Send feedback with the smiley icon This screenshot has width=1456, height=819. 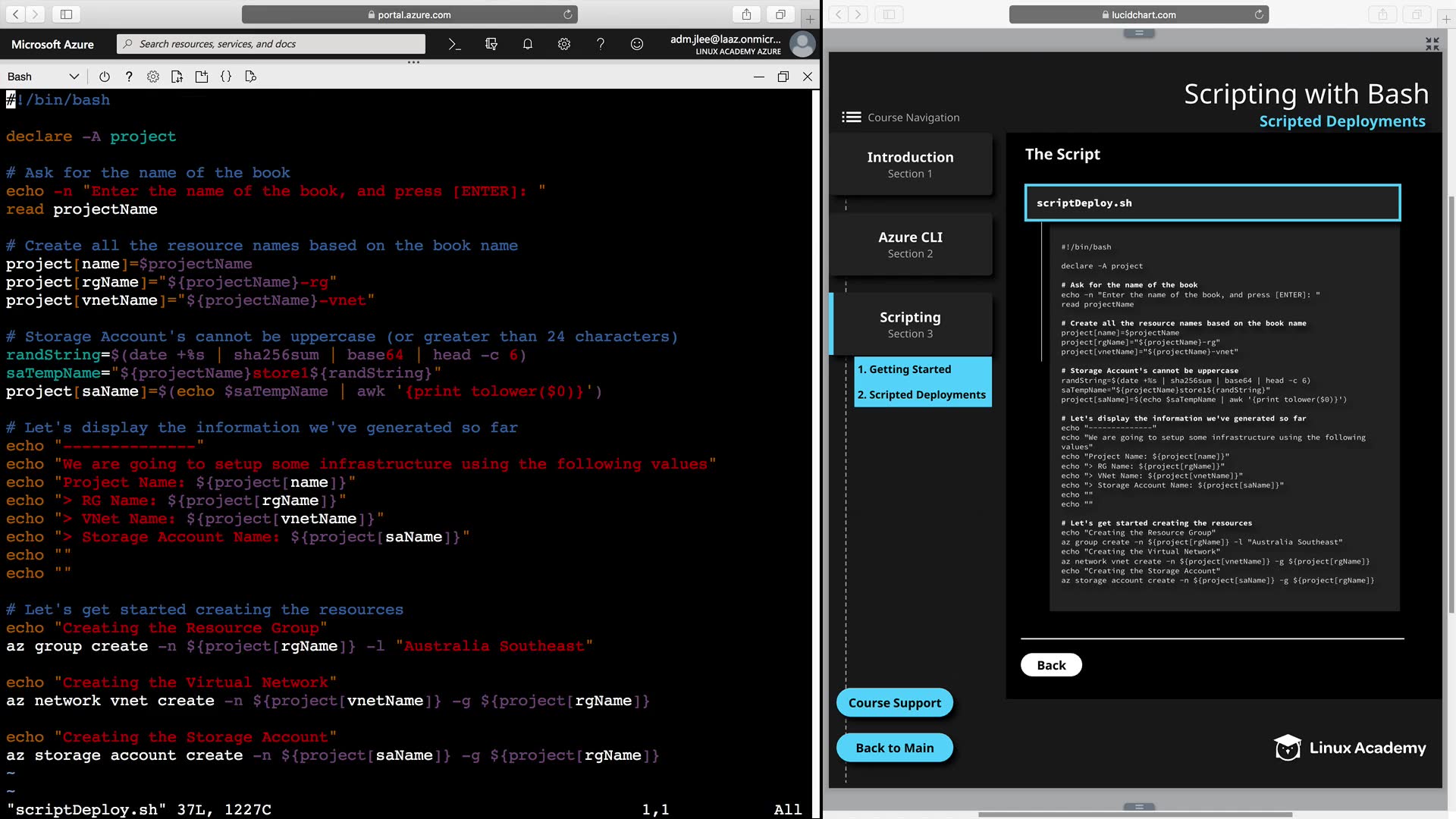[x=637, y=44]
